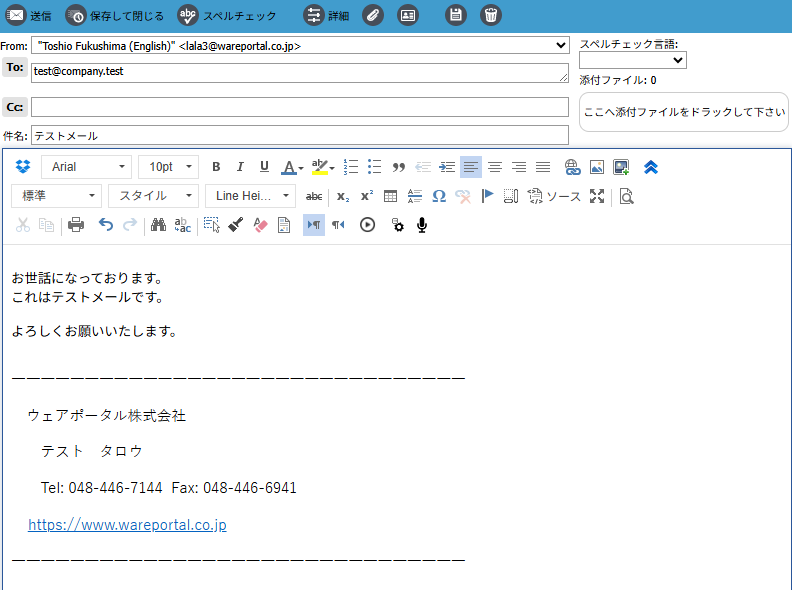Toggle italic text formatting

click(x=240, y=167)
